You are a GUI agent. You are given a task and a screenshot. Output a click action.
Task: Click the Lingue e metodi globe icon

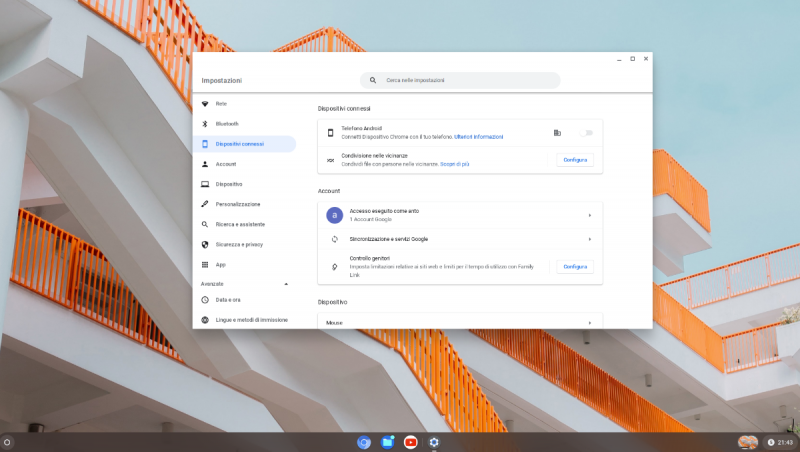point(205,320)
